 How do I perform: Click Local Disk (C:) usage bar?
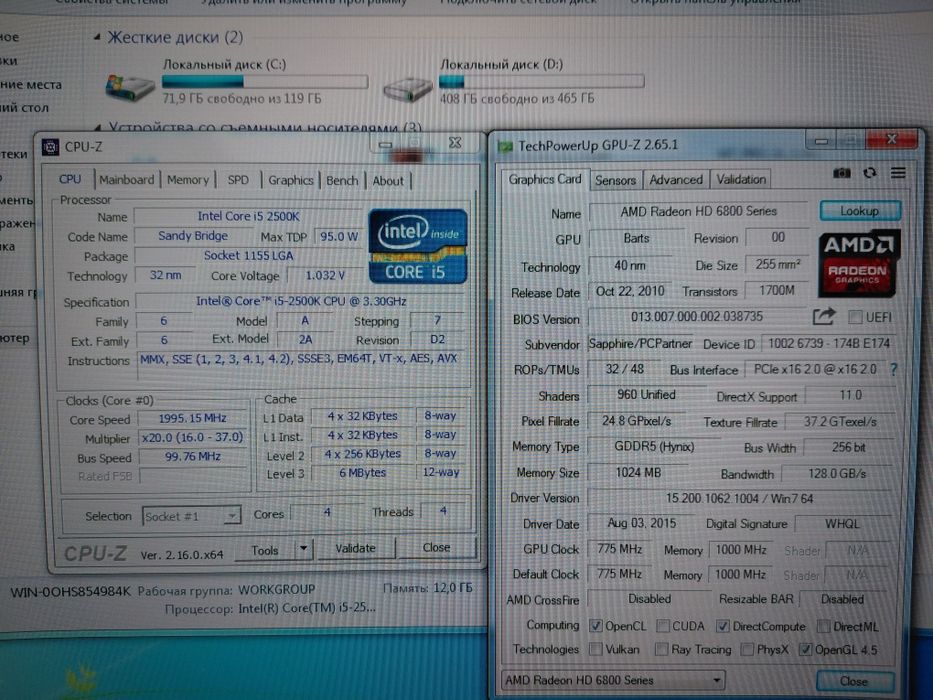(x=265, y=81)
